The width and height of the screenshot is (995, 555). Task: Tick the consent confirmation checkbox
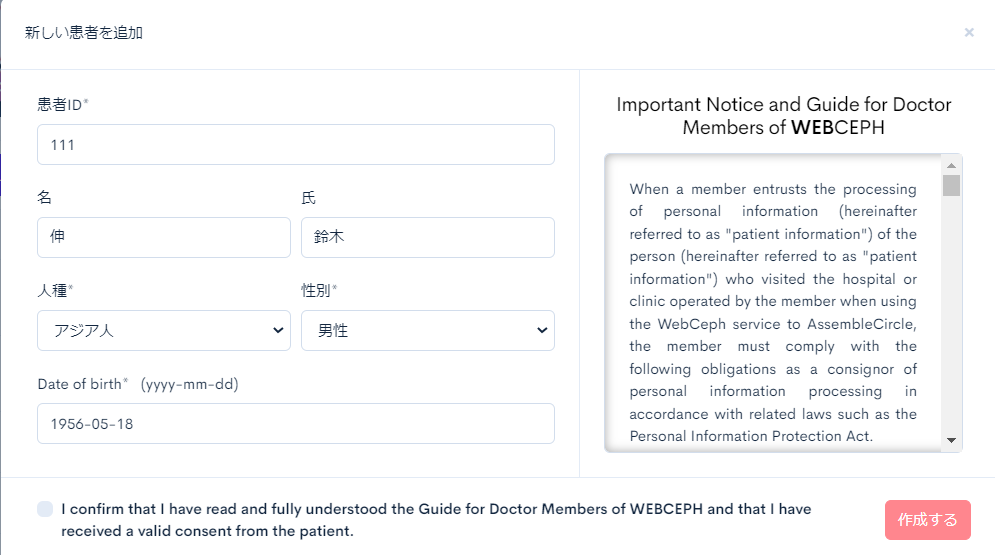point(45,509)
